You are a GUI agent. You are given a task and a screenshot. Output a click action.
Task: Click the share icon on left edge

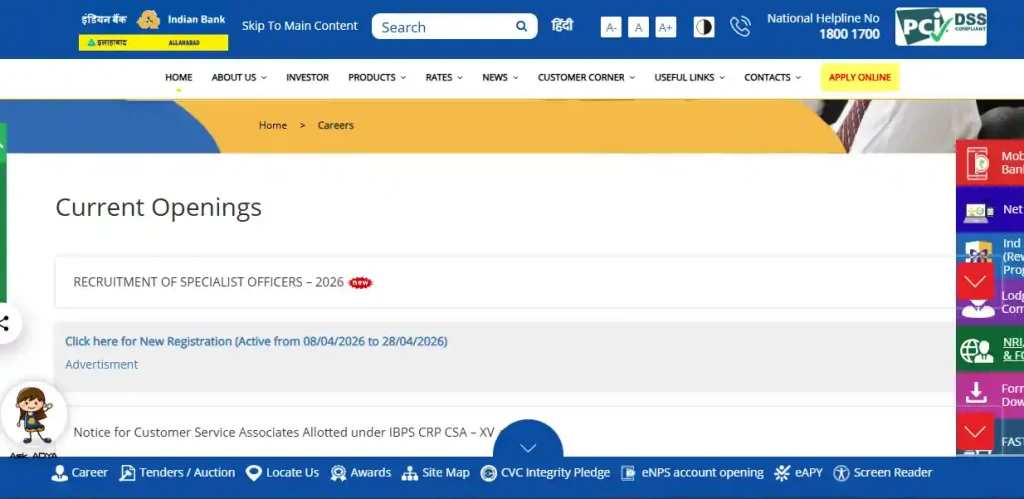tap(5, 323)
